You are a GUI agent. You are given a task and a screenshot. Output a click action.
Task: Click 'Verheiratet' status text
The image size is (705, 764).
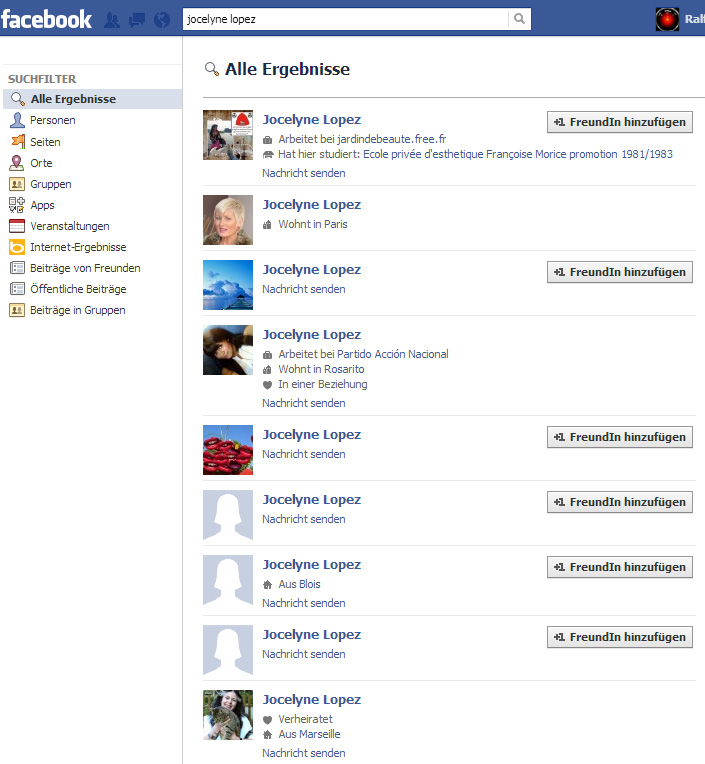pyautogui.click(x=305, y=719)
